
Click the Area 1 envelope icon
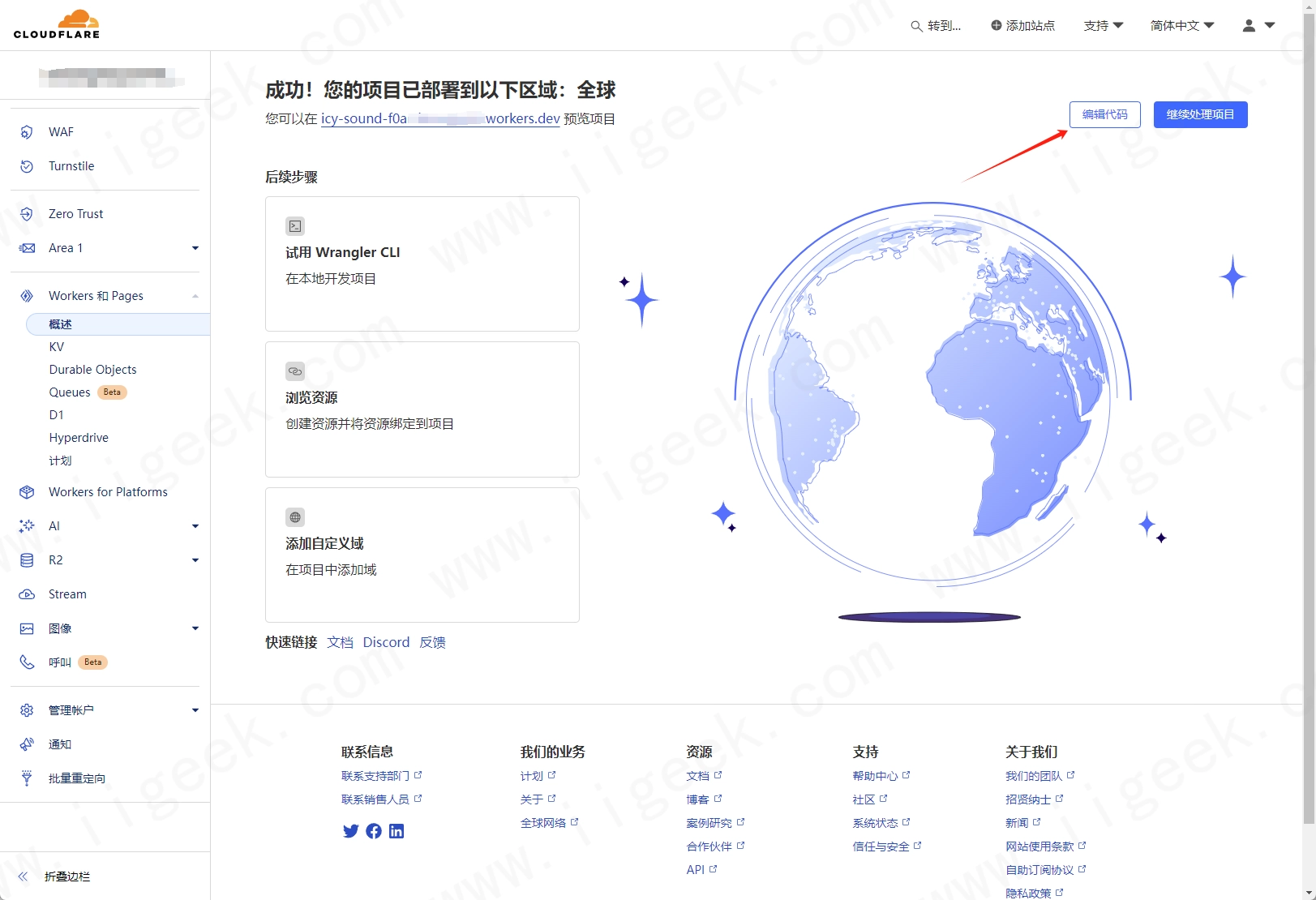(x=27, y=248)
